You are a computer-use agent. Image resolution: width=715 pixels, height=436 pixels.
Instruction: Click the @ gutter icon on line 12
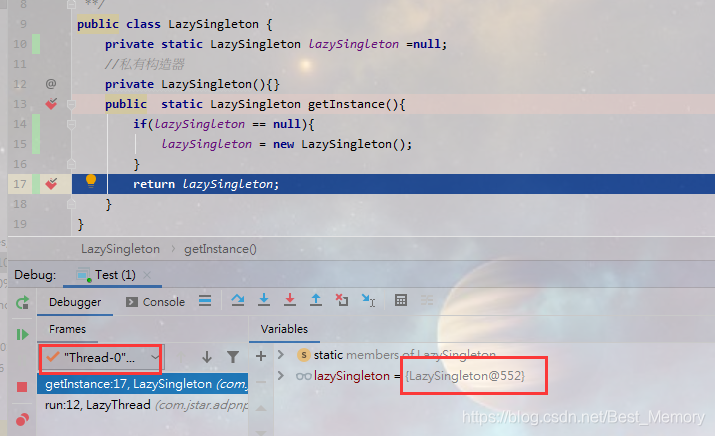pyautogui.click(x=51, y=83)
